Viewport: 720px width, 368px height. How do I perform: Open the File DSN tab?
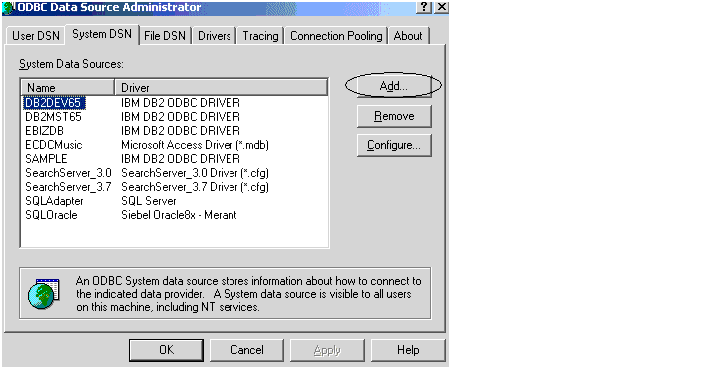point(165,36)
